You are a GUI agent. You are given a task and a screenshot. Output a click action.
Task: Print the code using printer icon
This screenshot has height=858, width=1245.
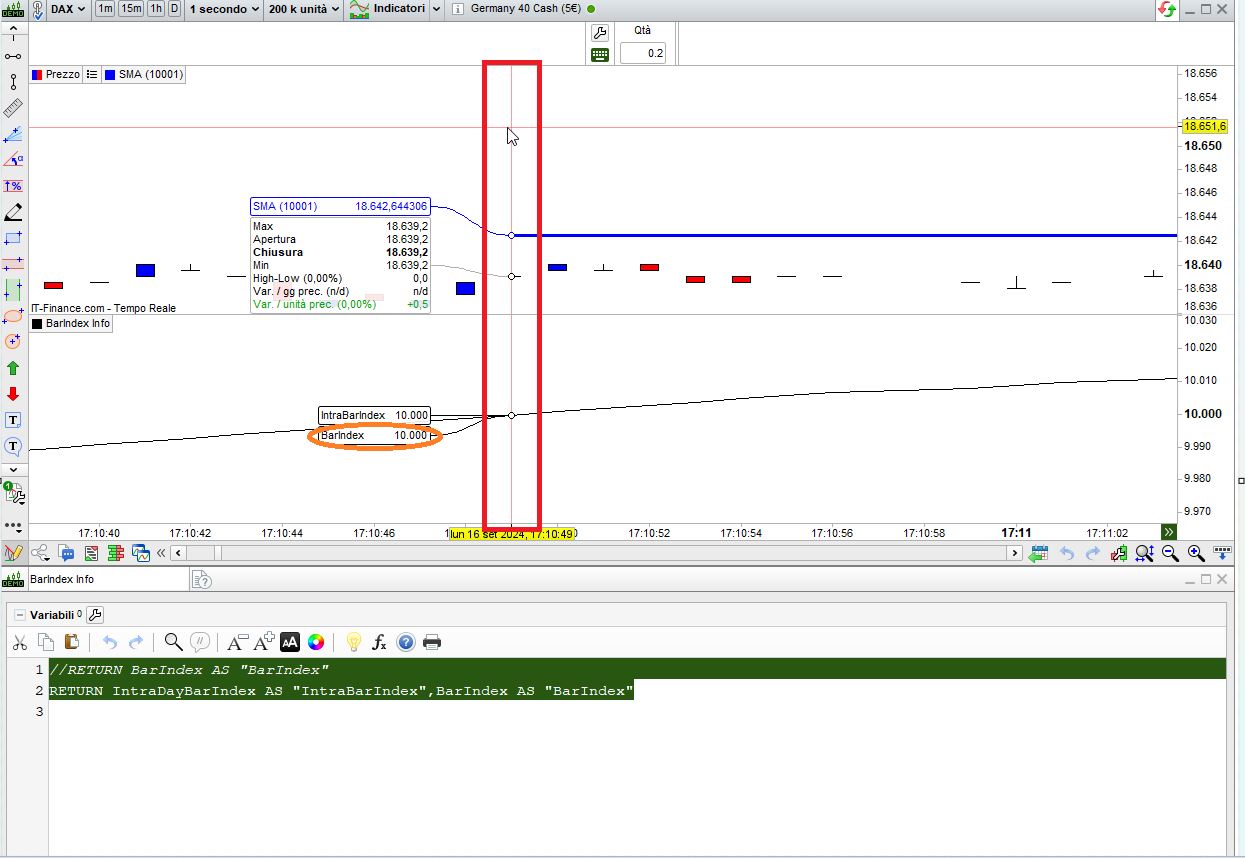click(x=432, y=642)
